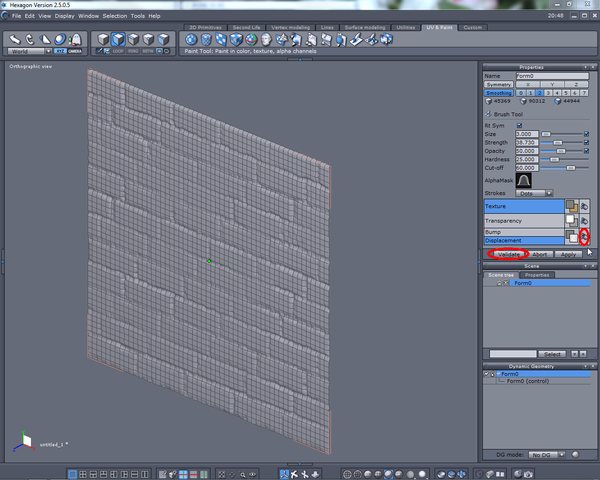Click the scale cone tool icon

point(45,39)
